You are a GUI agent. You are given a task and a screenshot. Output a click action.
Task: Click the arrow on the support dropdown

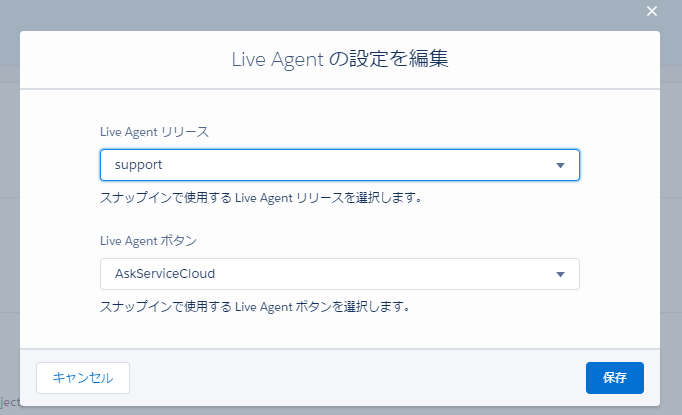point(560,165)
